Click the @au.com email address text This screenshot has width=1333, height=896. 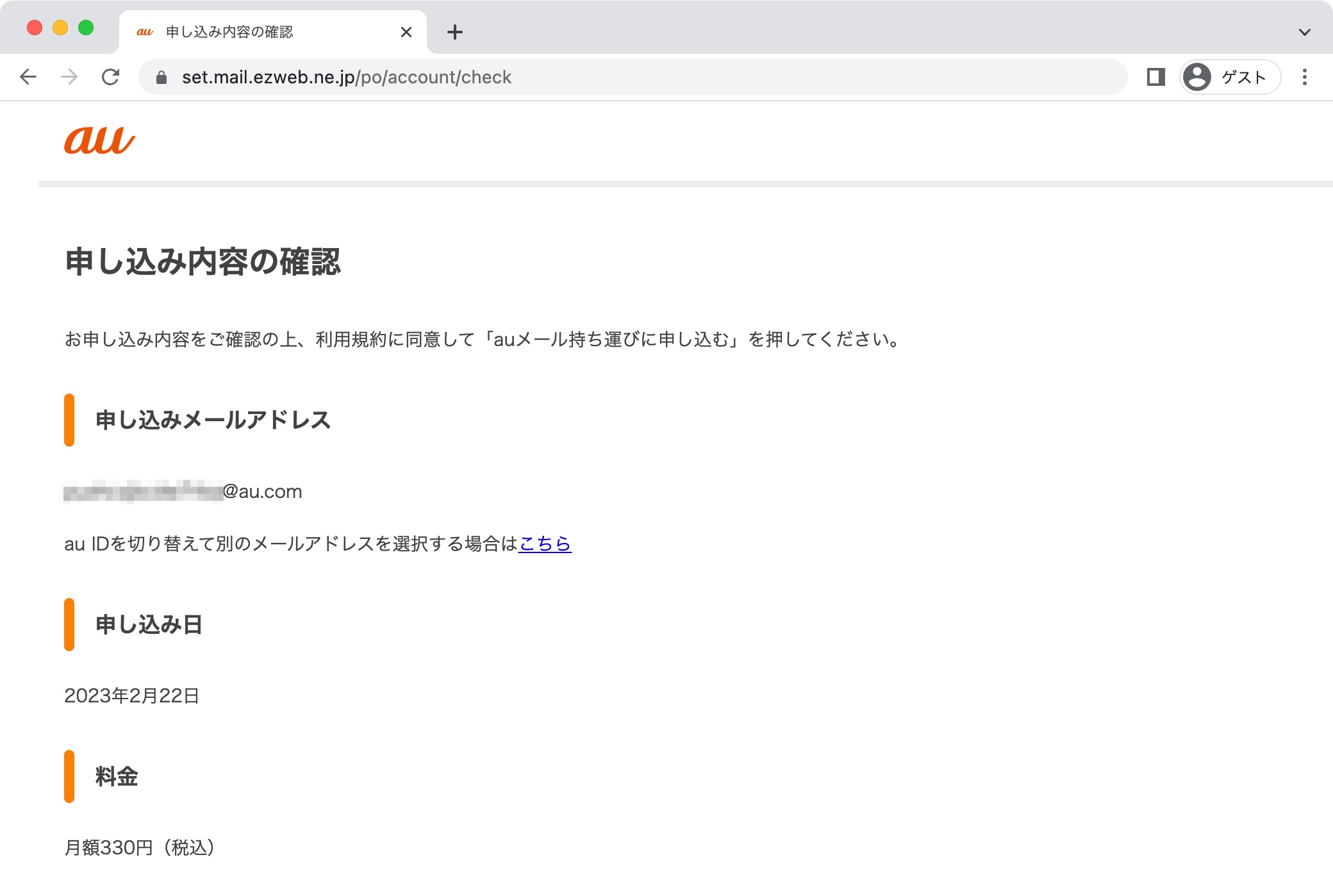(183, 492)
